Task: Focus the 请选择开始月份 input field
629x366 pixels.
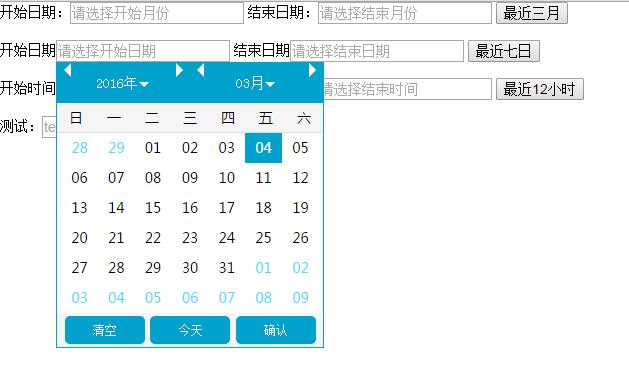Action: [157, 13]
